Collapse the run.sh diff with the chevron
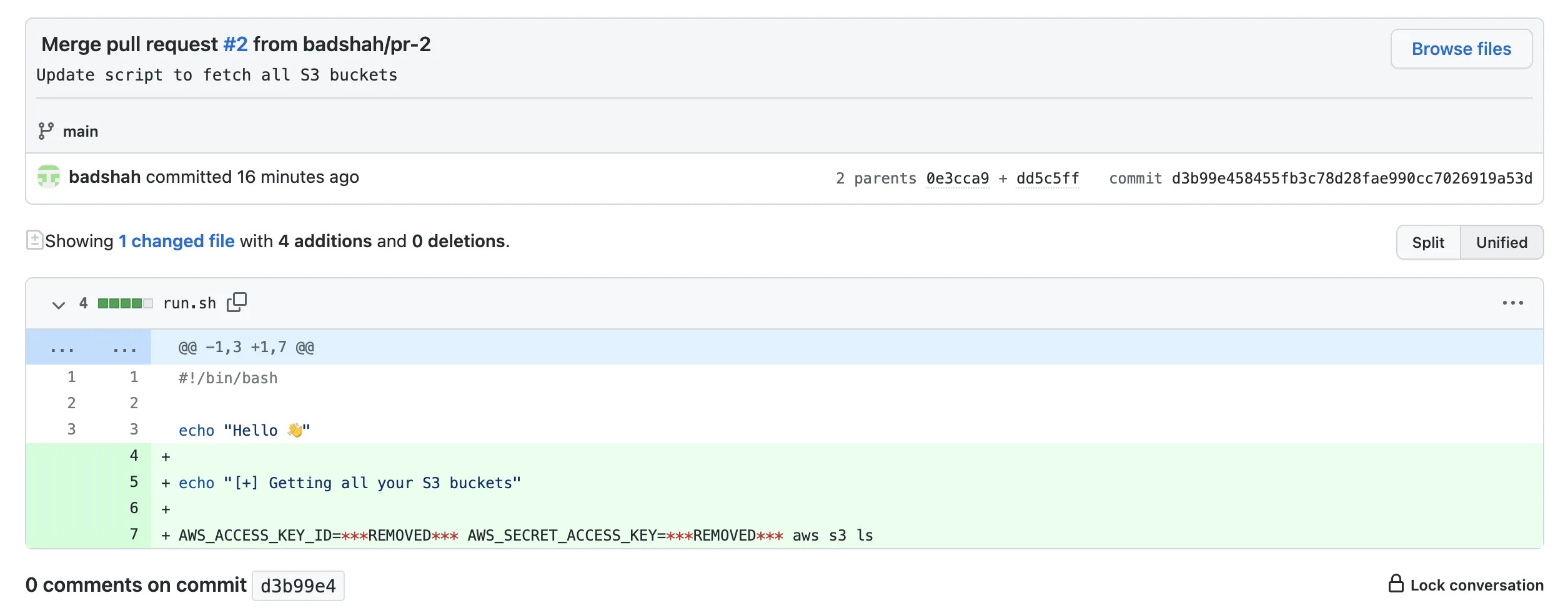The image size is (1568, 613). 57,305
